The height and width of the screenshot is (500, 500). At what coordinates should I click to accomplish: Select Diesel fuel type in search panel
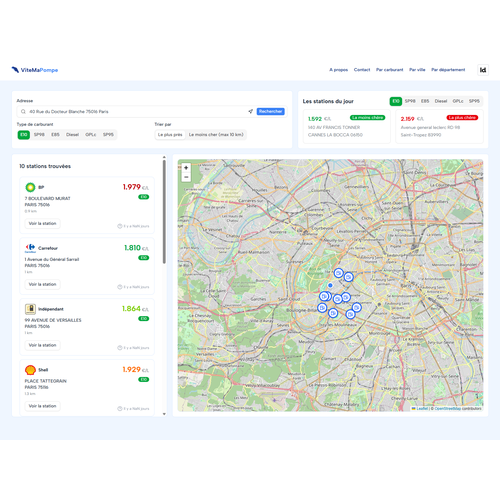(72, 135)
